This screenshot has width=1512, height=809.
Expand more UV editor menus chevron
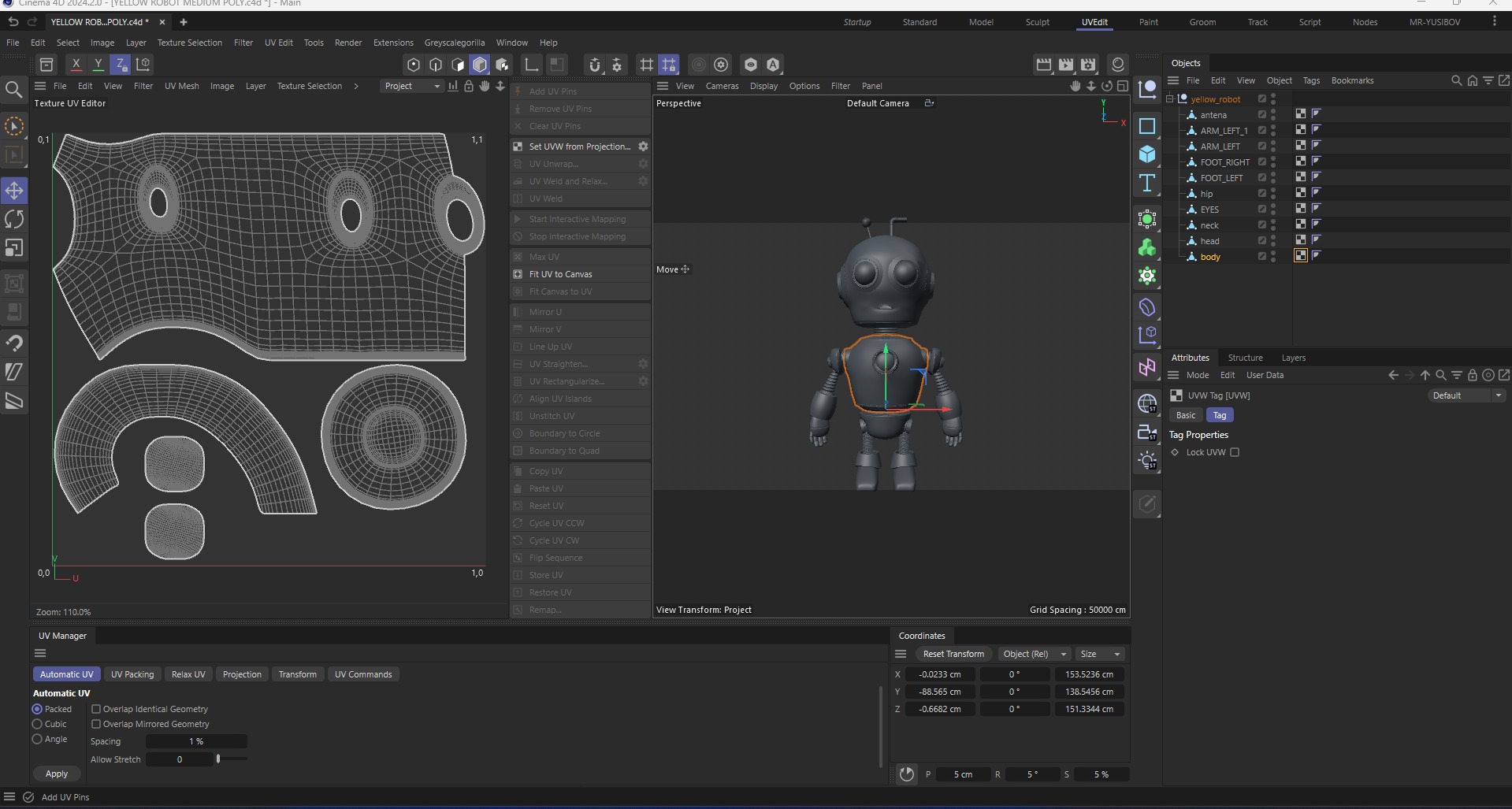click(x=356, y=86)
